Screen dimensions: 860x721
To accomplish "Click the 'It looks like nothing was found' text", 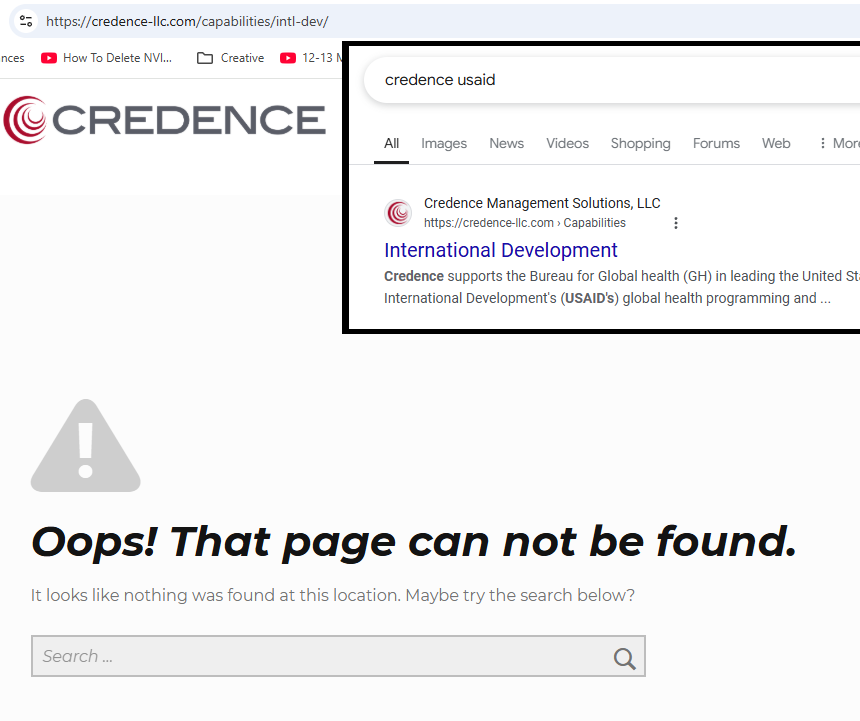I will pyautogui.click(x=332, y=595).
